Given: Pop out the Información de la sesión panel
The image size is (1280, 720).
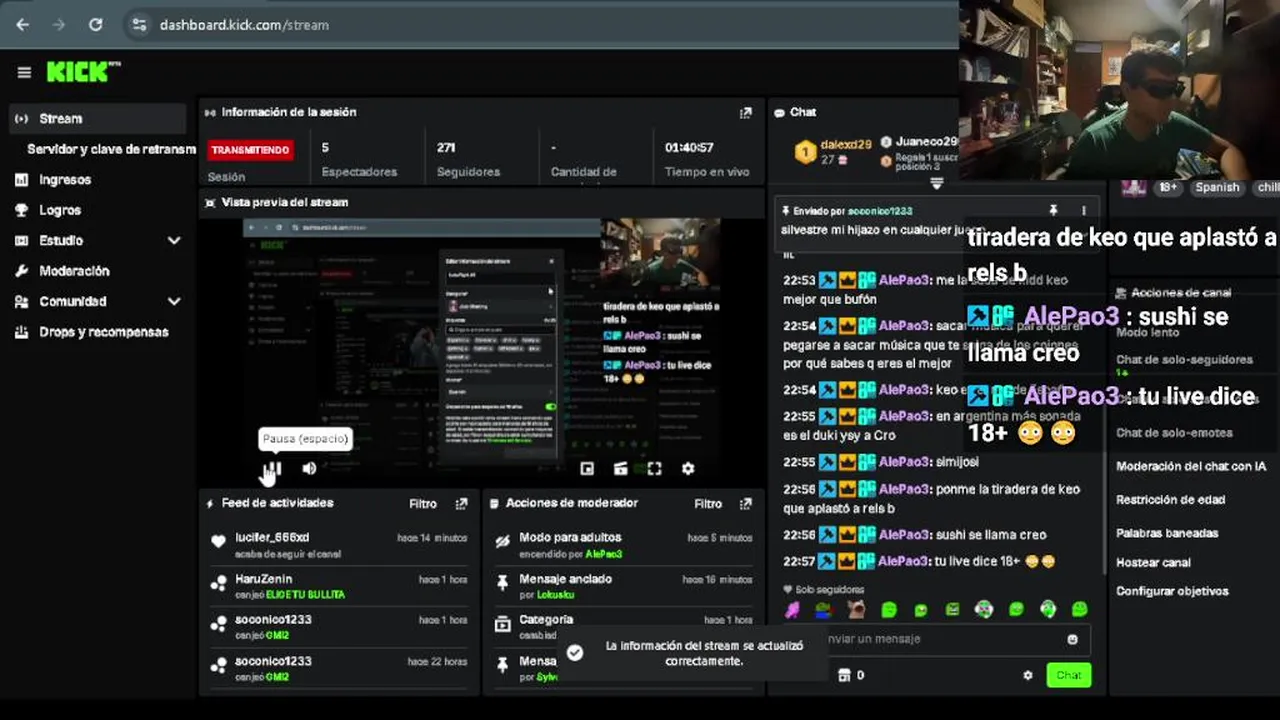Looking at the screenshot, I should pyautogui.click(x=745, y=113).
